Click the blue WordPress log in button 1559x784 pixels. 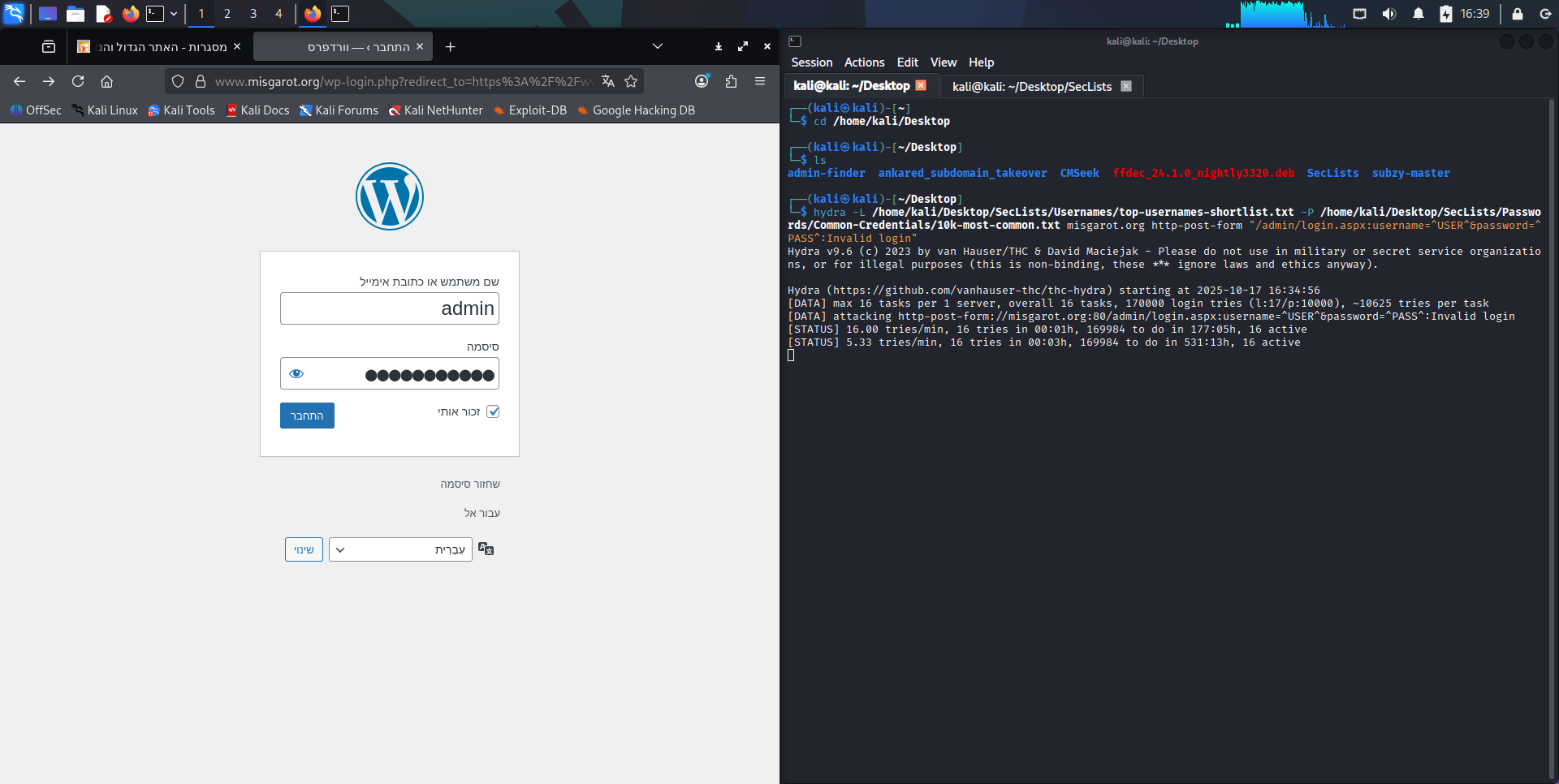click(x=307, y=416)
